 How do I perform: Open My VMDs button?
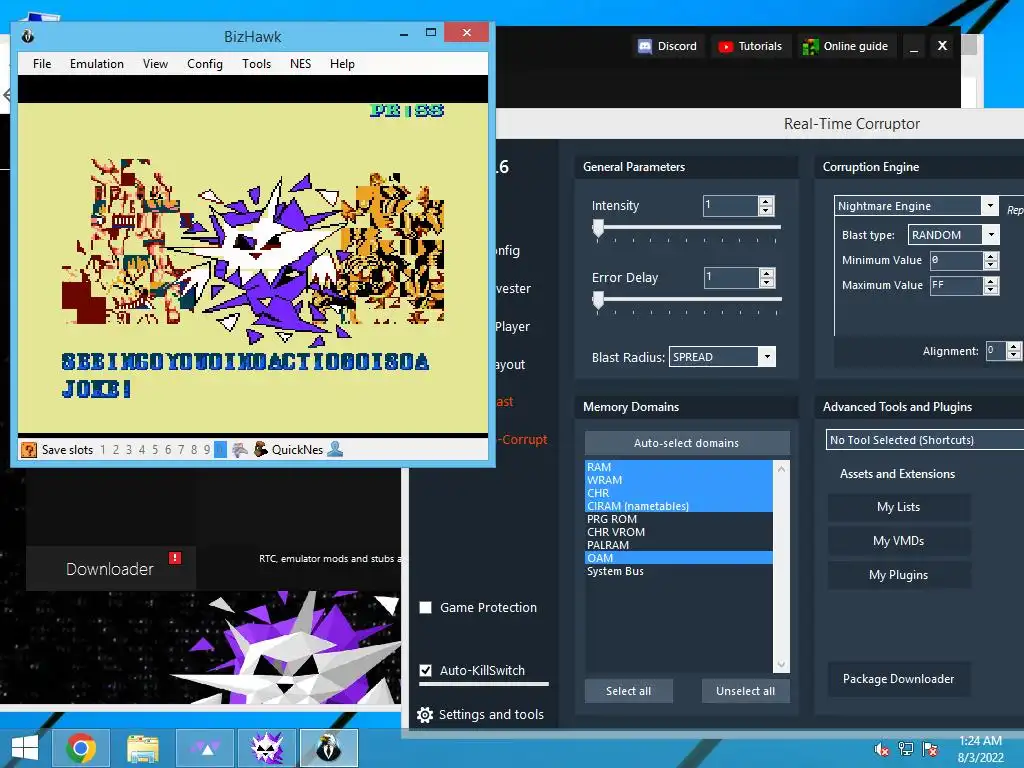tap(899, 541)
